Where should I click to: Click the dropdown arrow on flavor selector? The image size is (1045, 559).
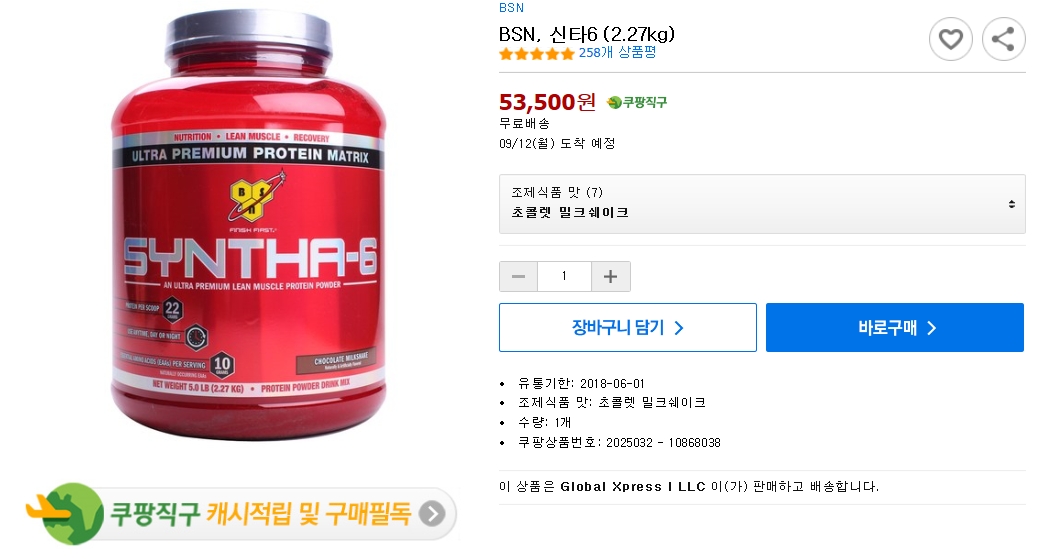point(1011,204)
